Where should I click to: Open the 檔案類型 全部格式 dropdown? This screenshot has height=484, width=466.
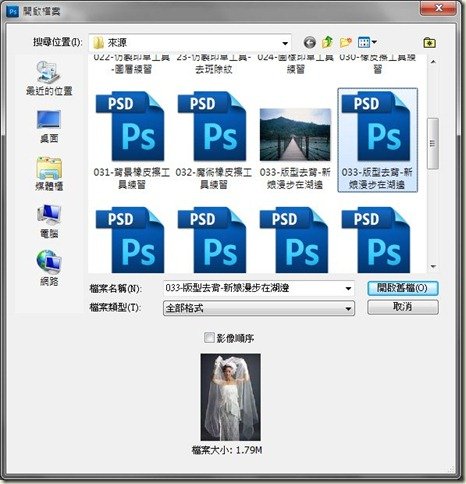tap(259, 308)
